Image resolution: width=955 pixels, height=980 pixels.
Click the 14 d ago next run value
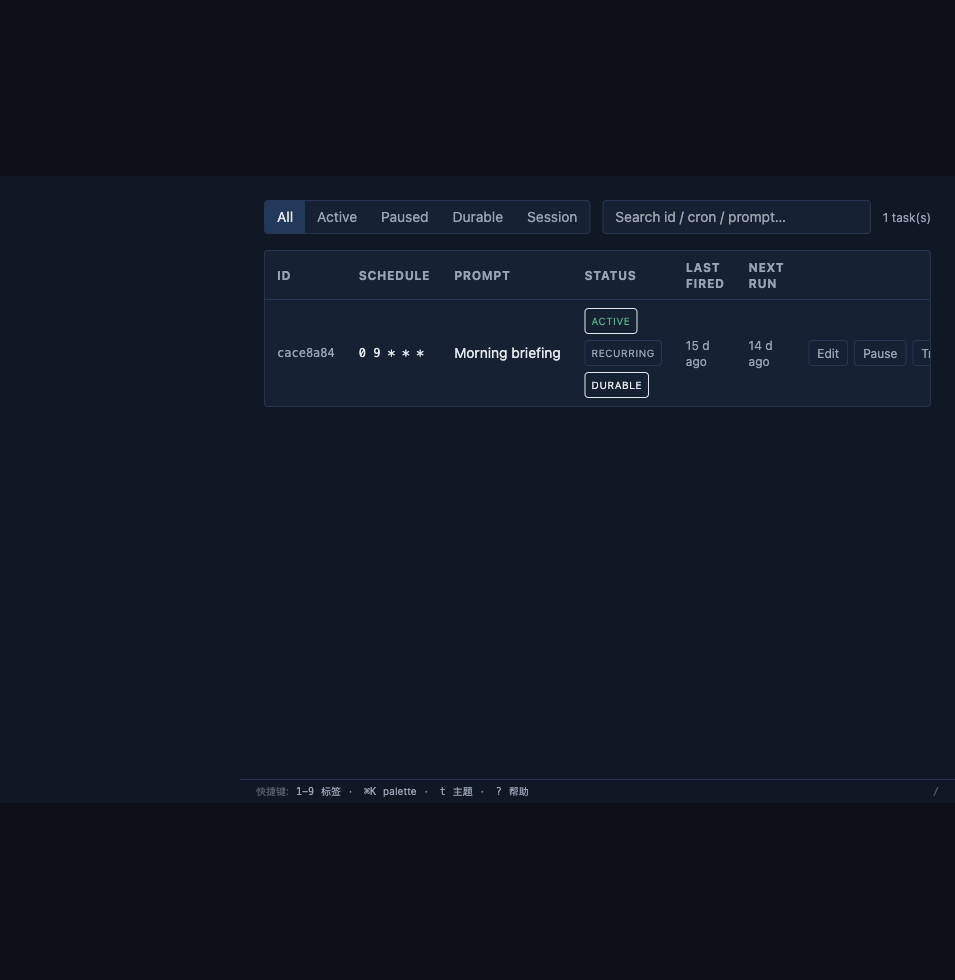760,354
